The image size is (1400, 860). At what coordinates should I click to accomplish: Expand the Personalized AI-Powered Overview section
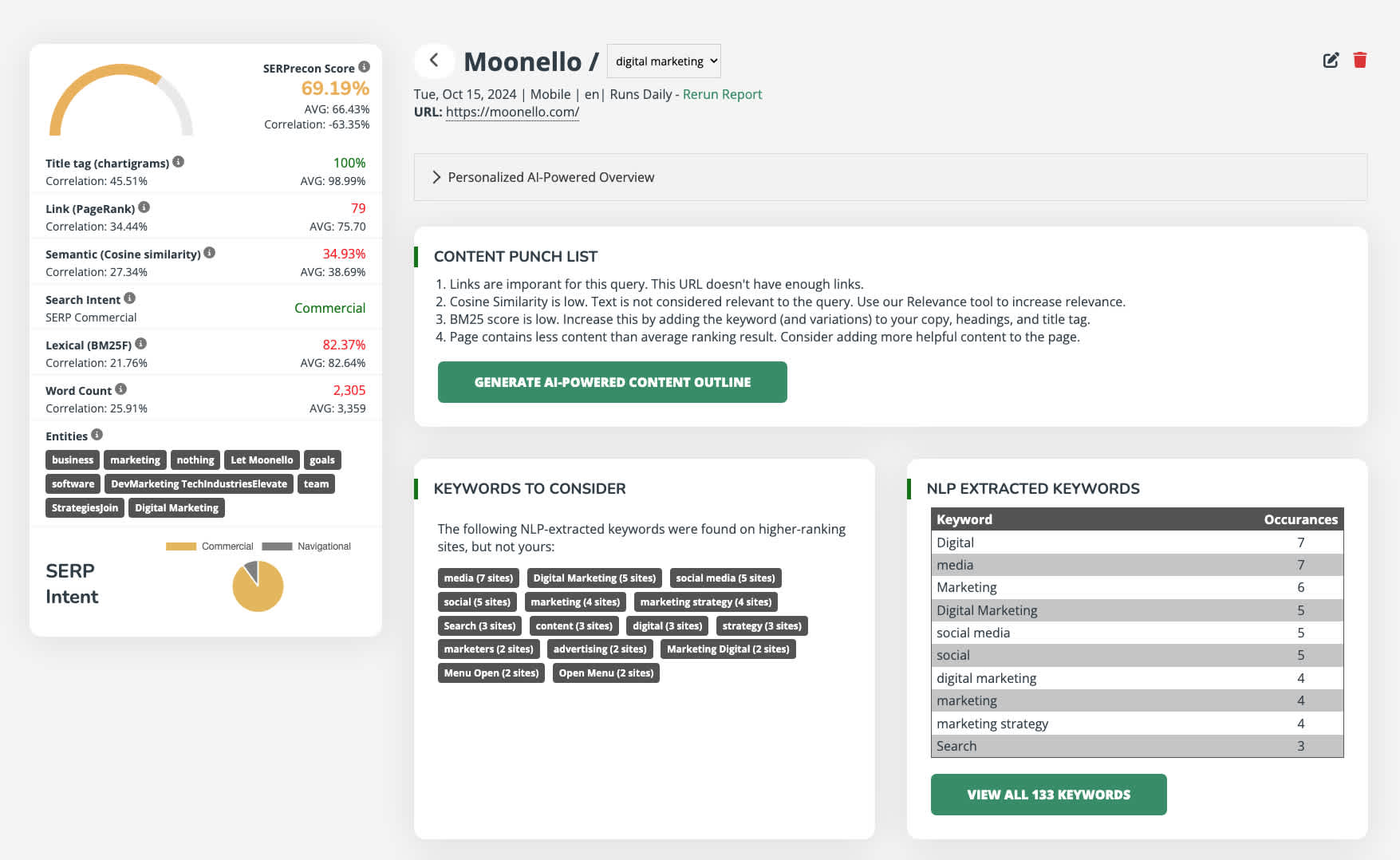550,176
